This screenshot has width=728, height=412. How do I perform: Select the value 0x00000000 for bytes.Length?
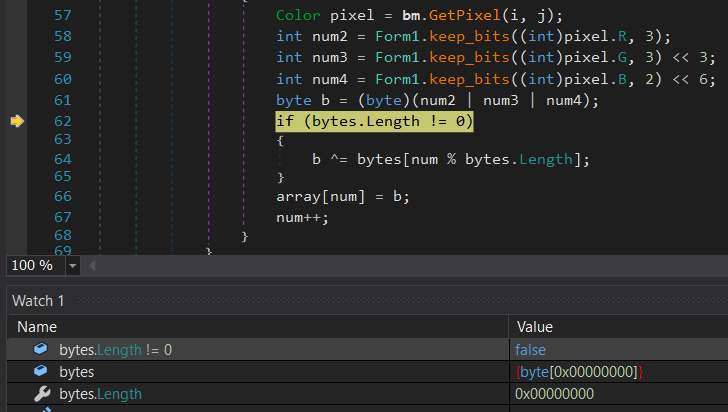click(x=554, y=394)
